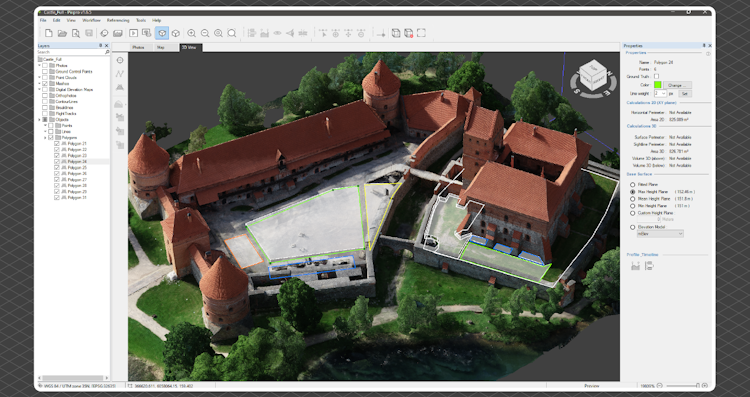This screenshot has height=397, width=750.
Task: Toggle the fullscreen view icon in toolbar
Action: click(x=421, y=33)
